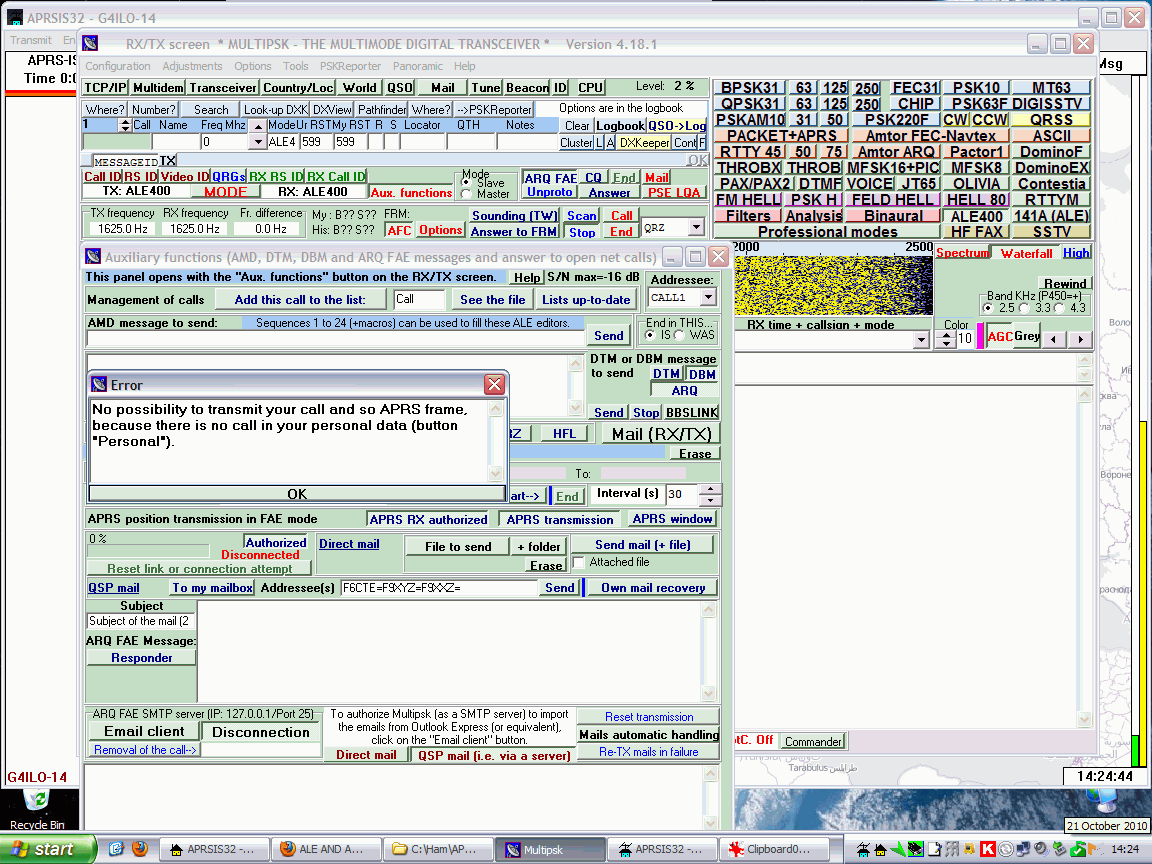This screenshot has width=1152, height=864.
Task: Click the Grey button
Action: pos(1026,336)
